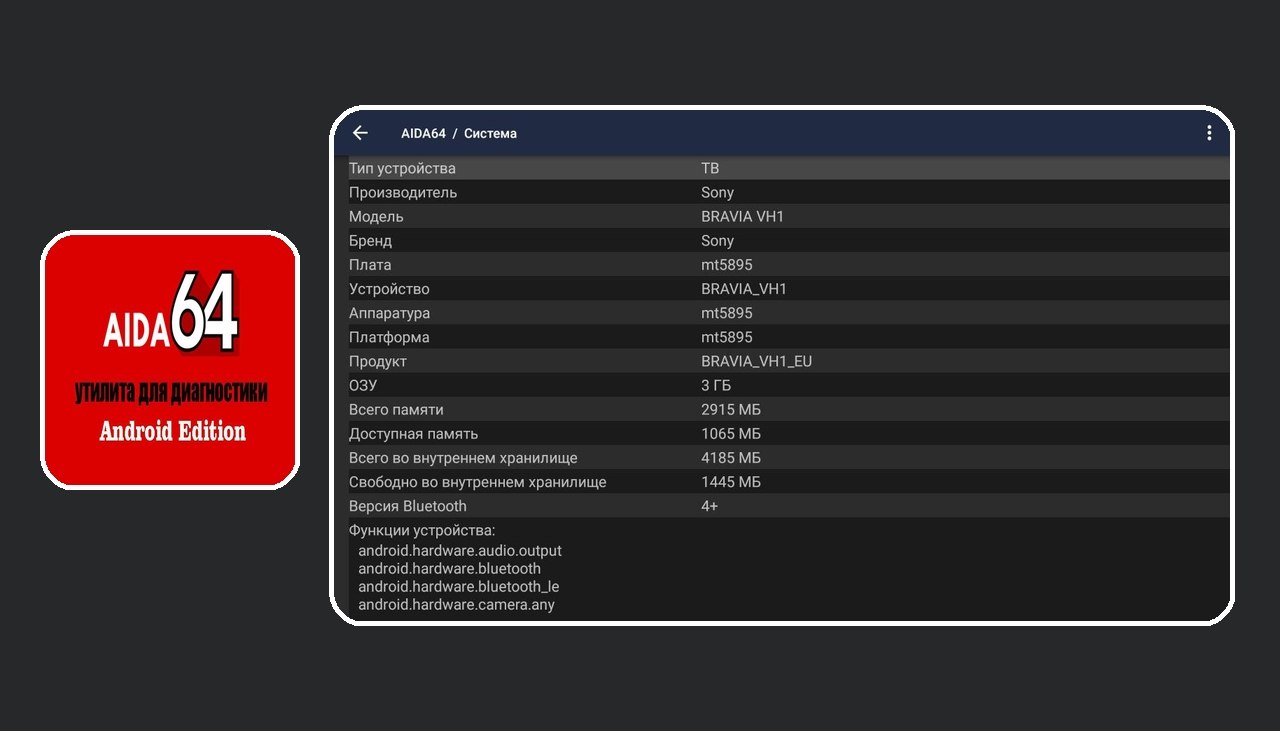Click the 3 ГБ RAM value
Image resolution: width=1280 pixels, height=731 pixels.
[x=716, y=385]
